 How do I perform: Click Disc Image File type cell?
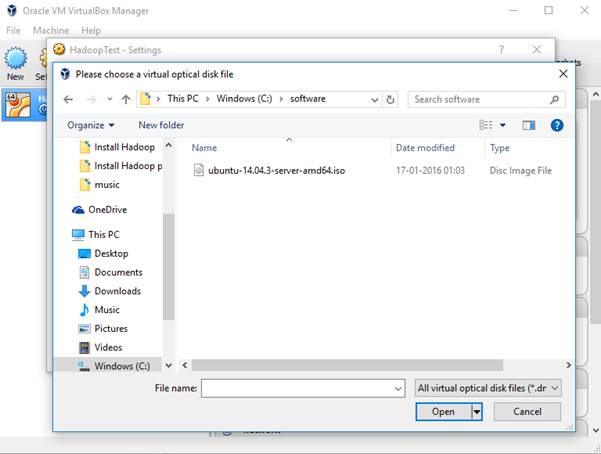521,170
